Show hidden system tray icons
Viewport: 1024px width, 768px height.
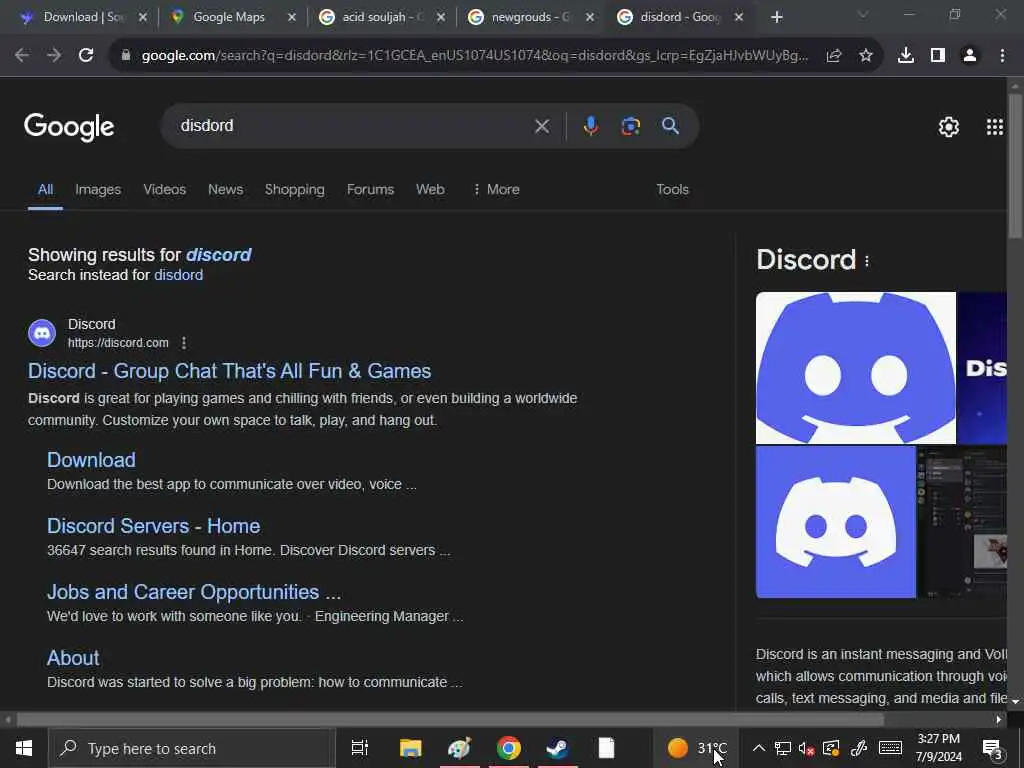[x=758, y=748]
